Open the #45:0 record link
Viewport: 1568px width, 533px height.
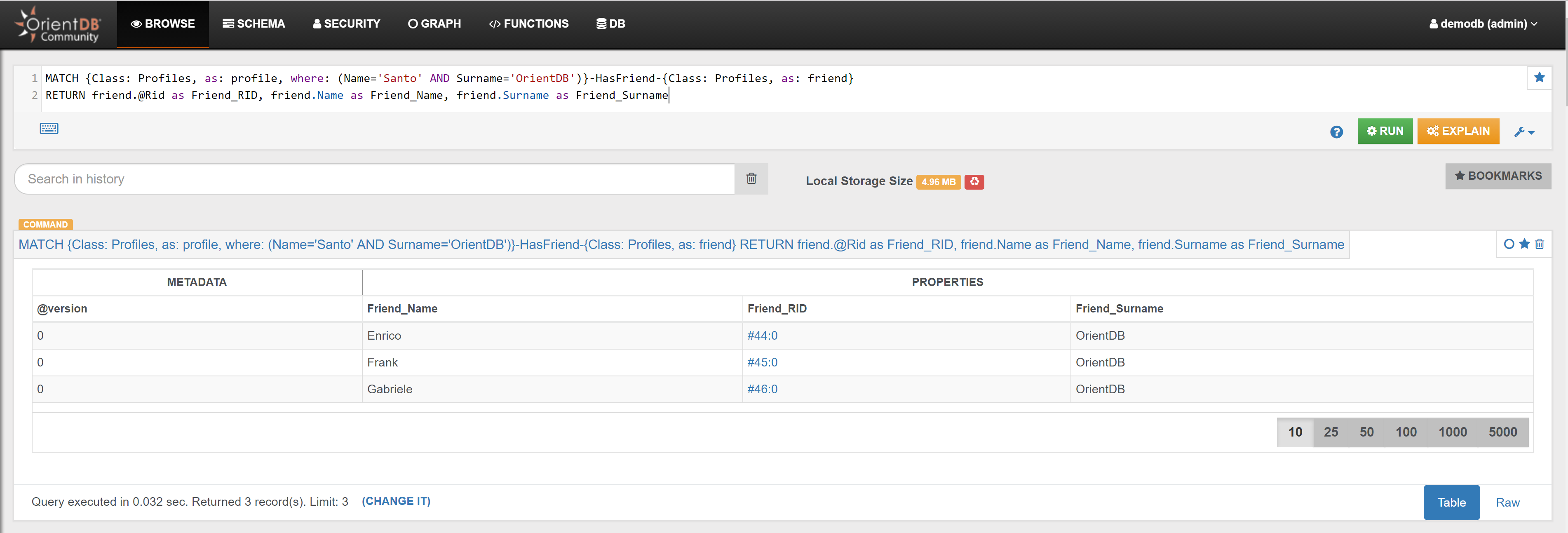762,363
